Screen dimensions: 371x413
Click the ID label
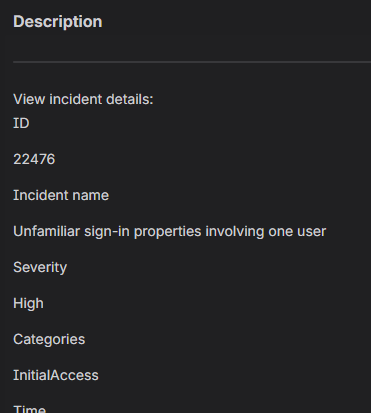[x=21, y=123]
